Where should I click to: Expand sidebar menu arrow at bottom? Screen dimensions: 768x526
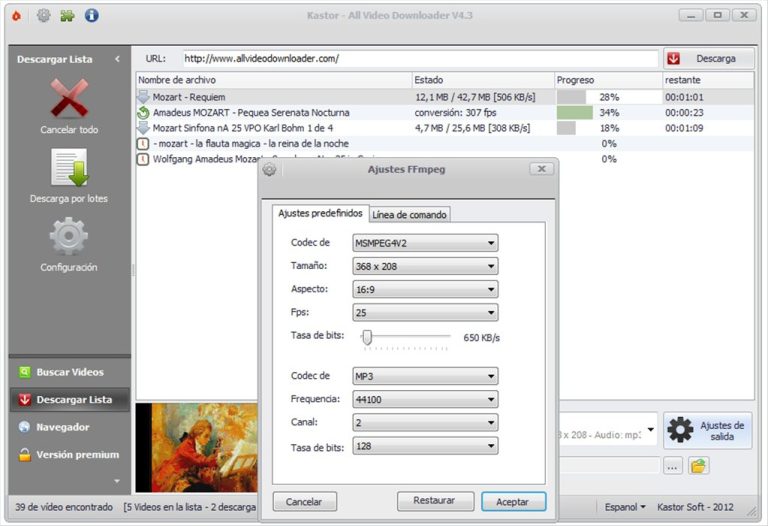coord(117,481)
